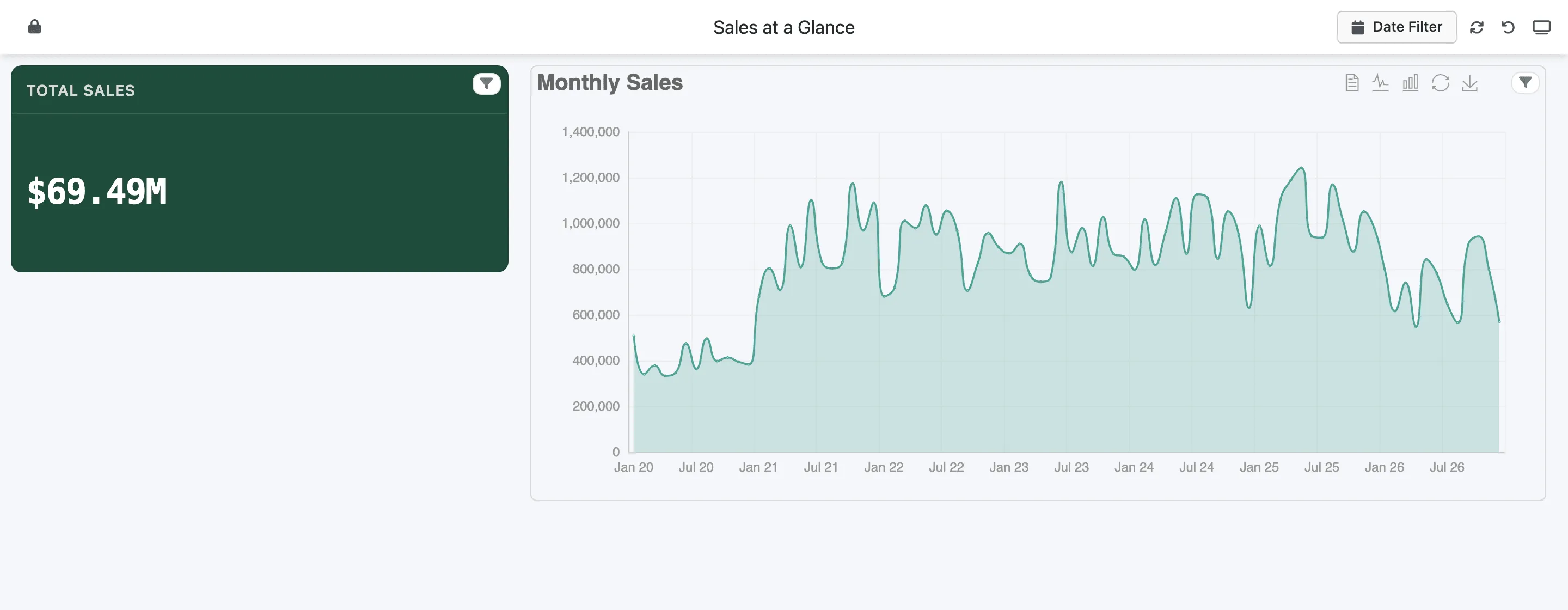Viewport: 1568px width, 610px height.
Task: Click the Sales at a Glance title
Action: click(x=784, y=27)
